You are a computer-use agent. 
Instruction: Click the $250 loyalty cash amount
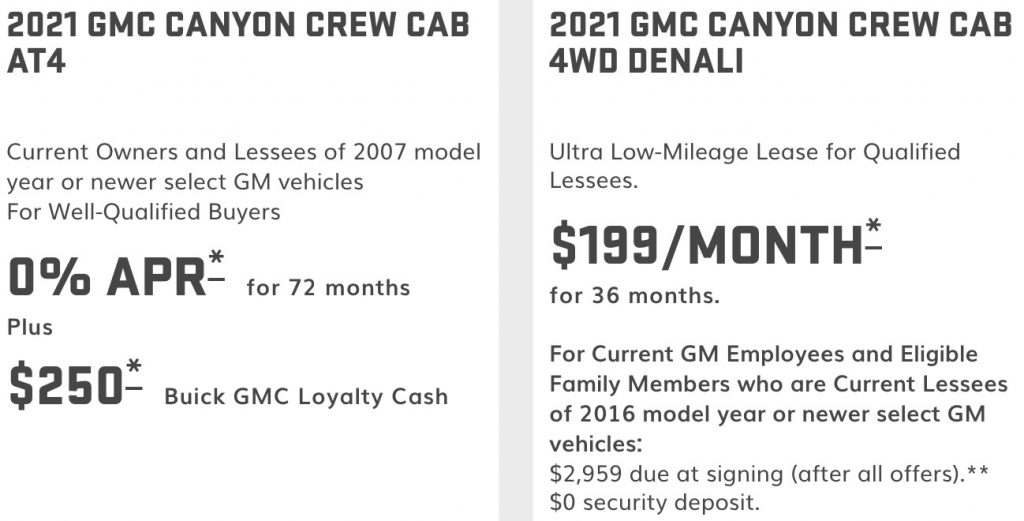pyautogui.click(x=65, y=387)
